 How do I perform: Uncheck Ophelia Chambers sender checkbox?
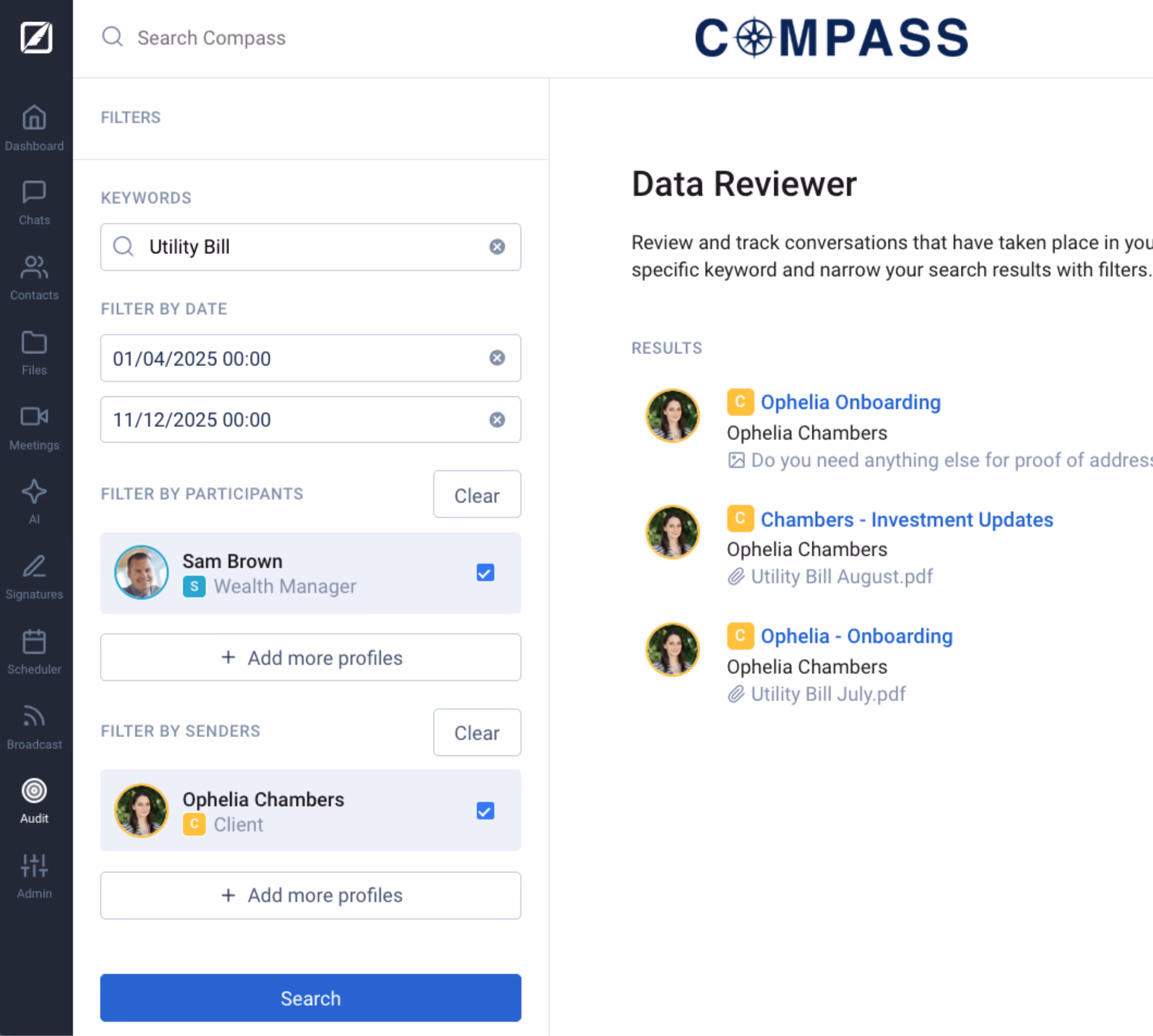point(485,810)
